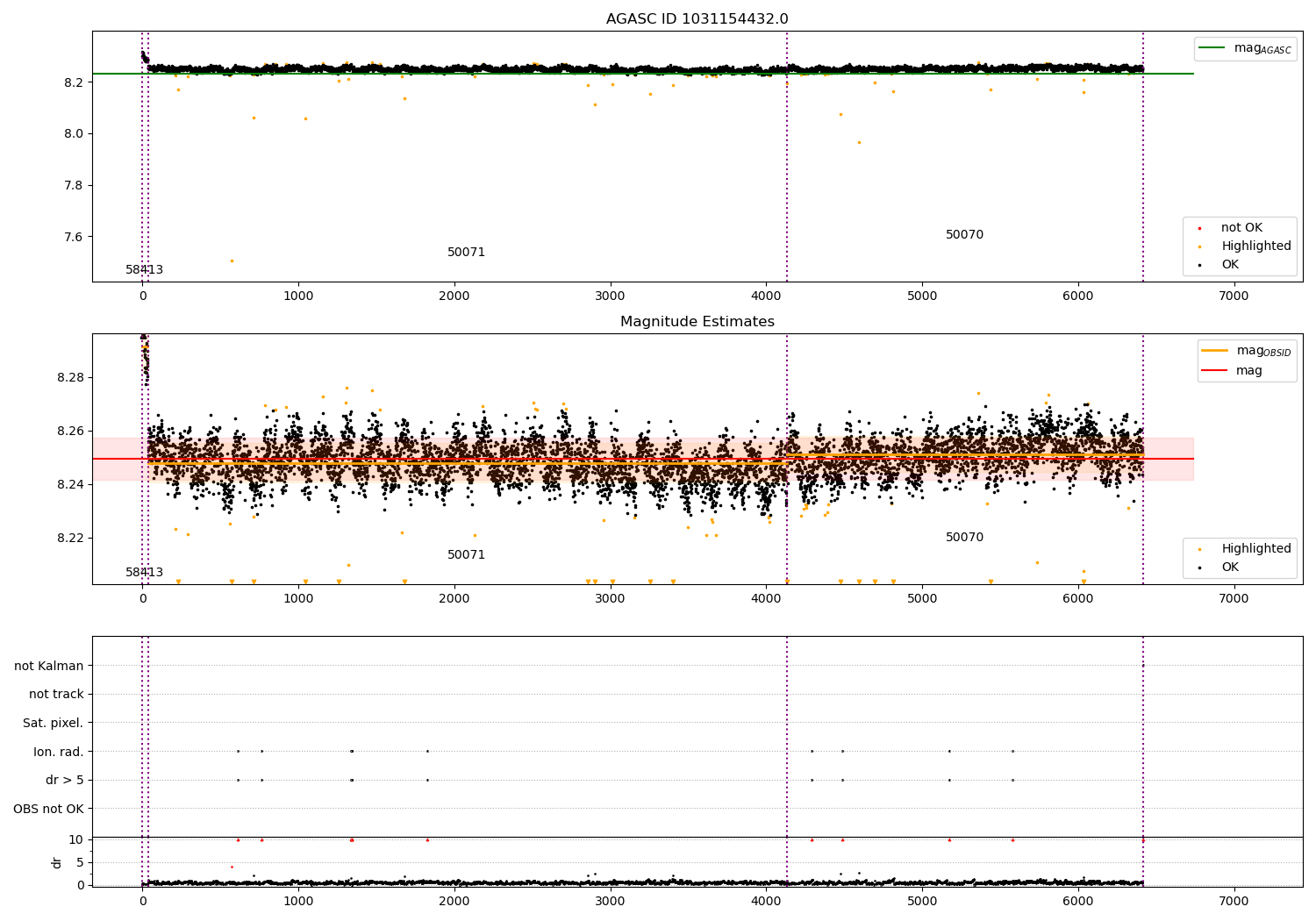
Task: Click x-tick '1000' under the bottom plot
Action: point(298,902)
